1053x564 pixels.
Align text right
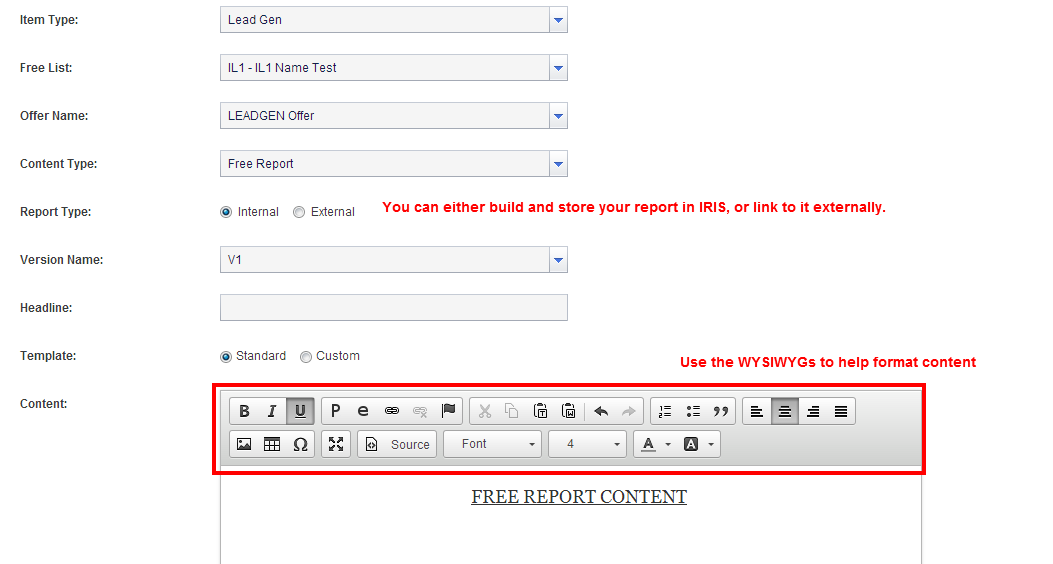click(x=813, y=411)
